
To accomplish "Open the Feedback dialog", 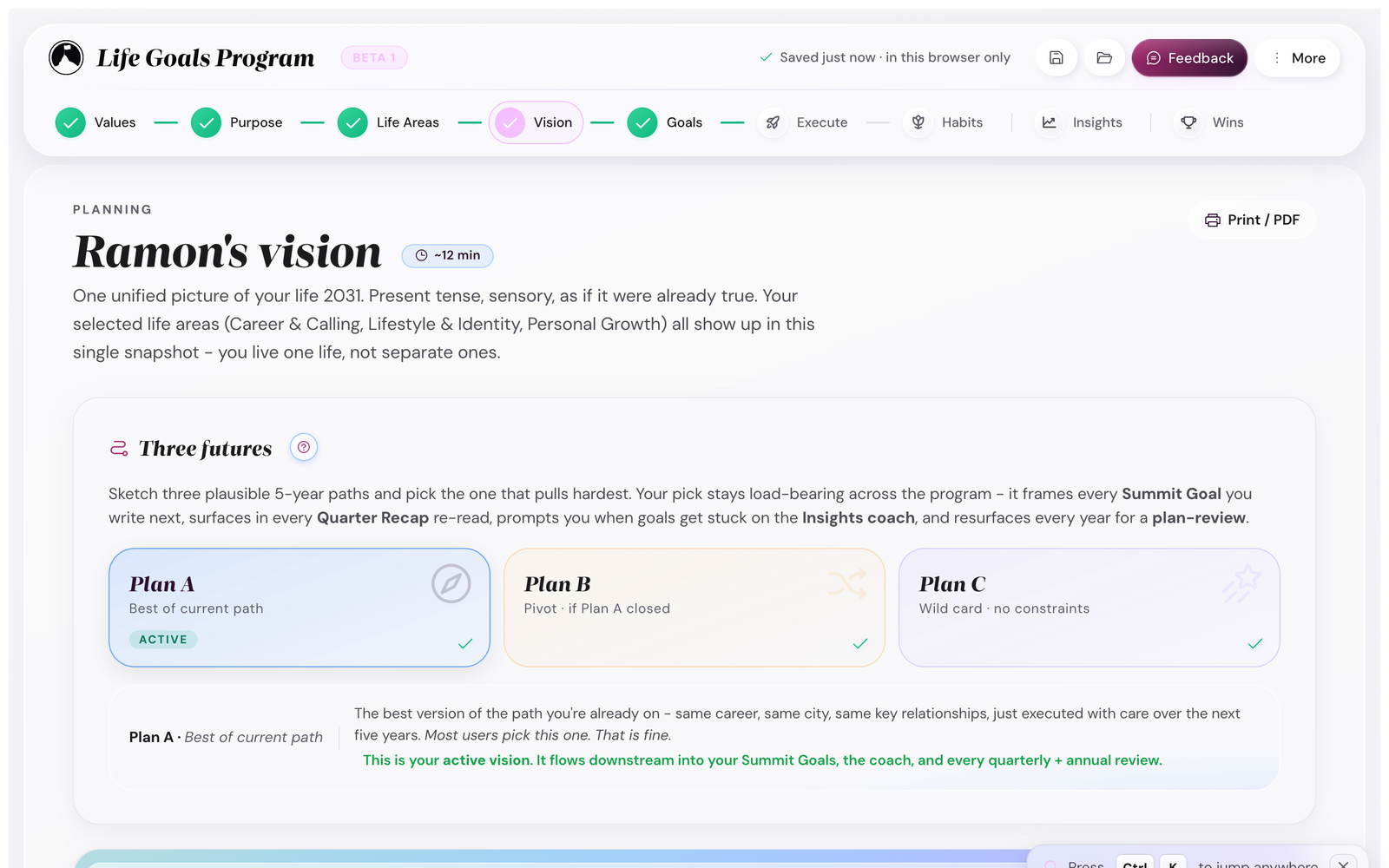I will [1189, 58].
